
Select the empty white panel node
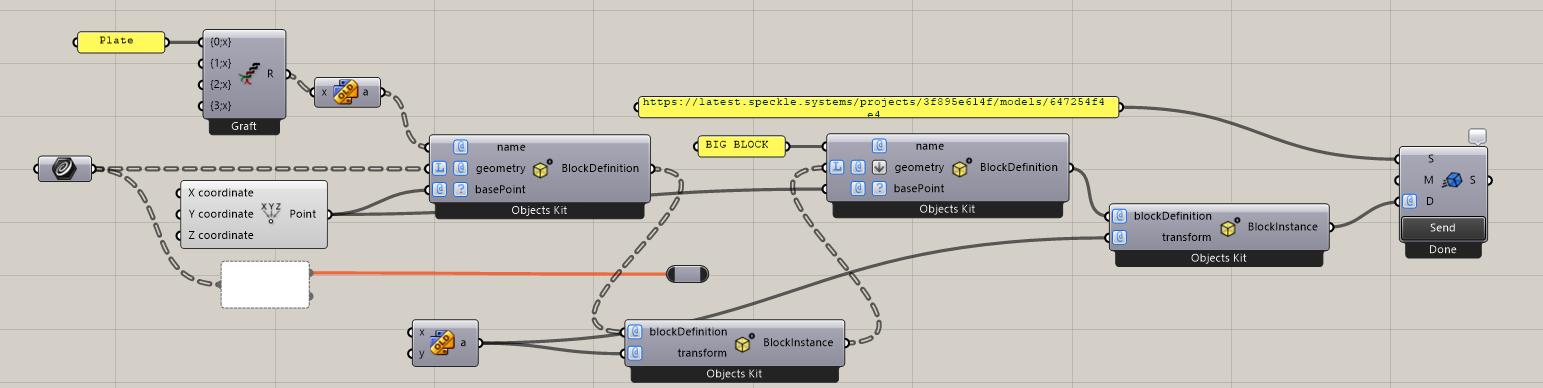265,284
